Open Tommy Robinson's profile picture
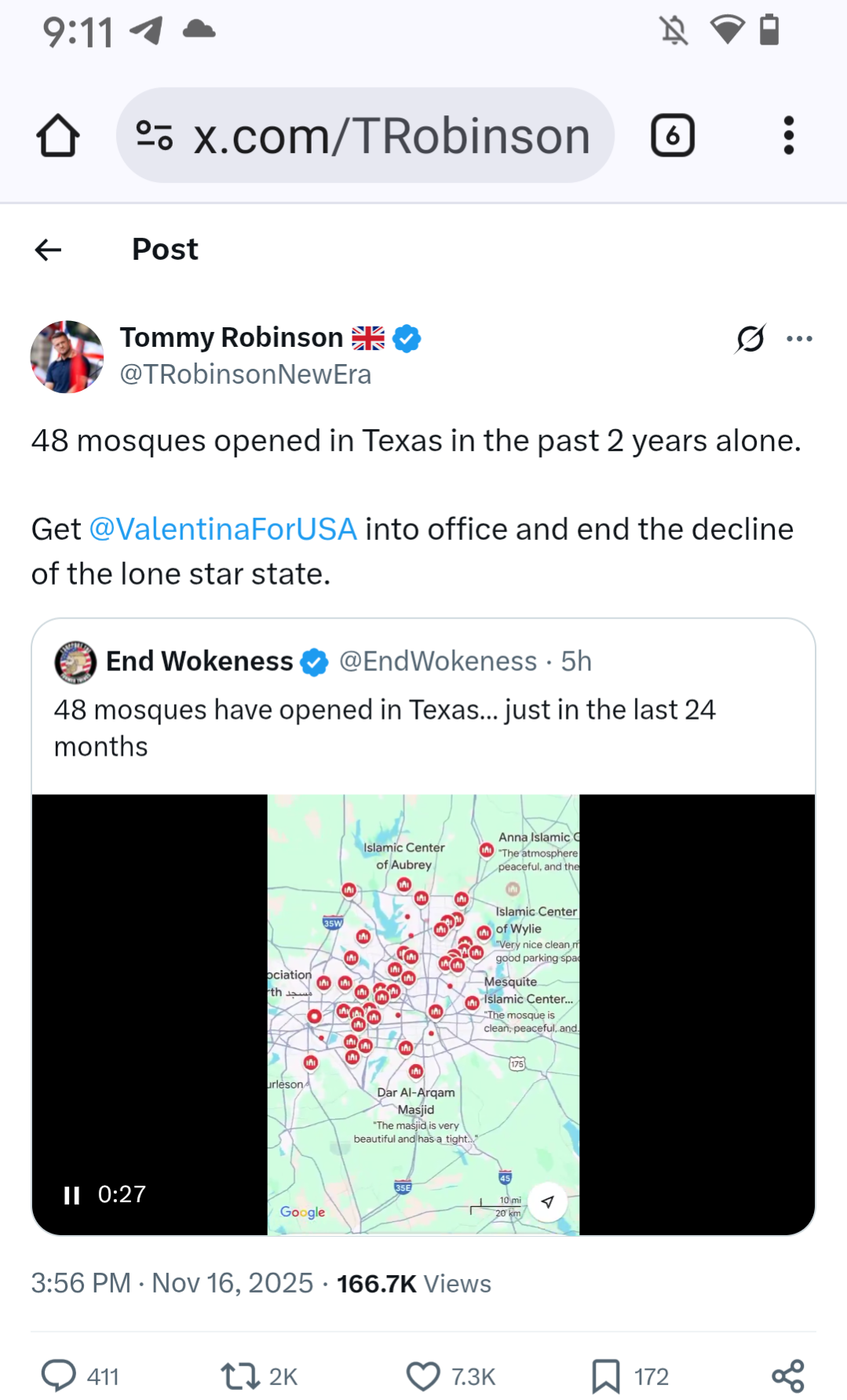Viewport: 847px width, 1400px height. [67, 356]
